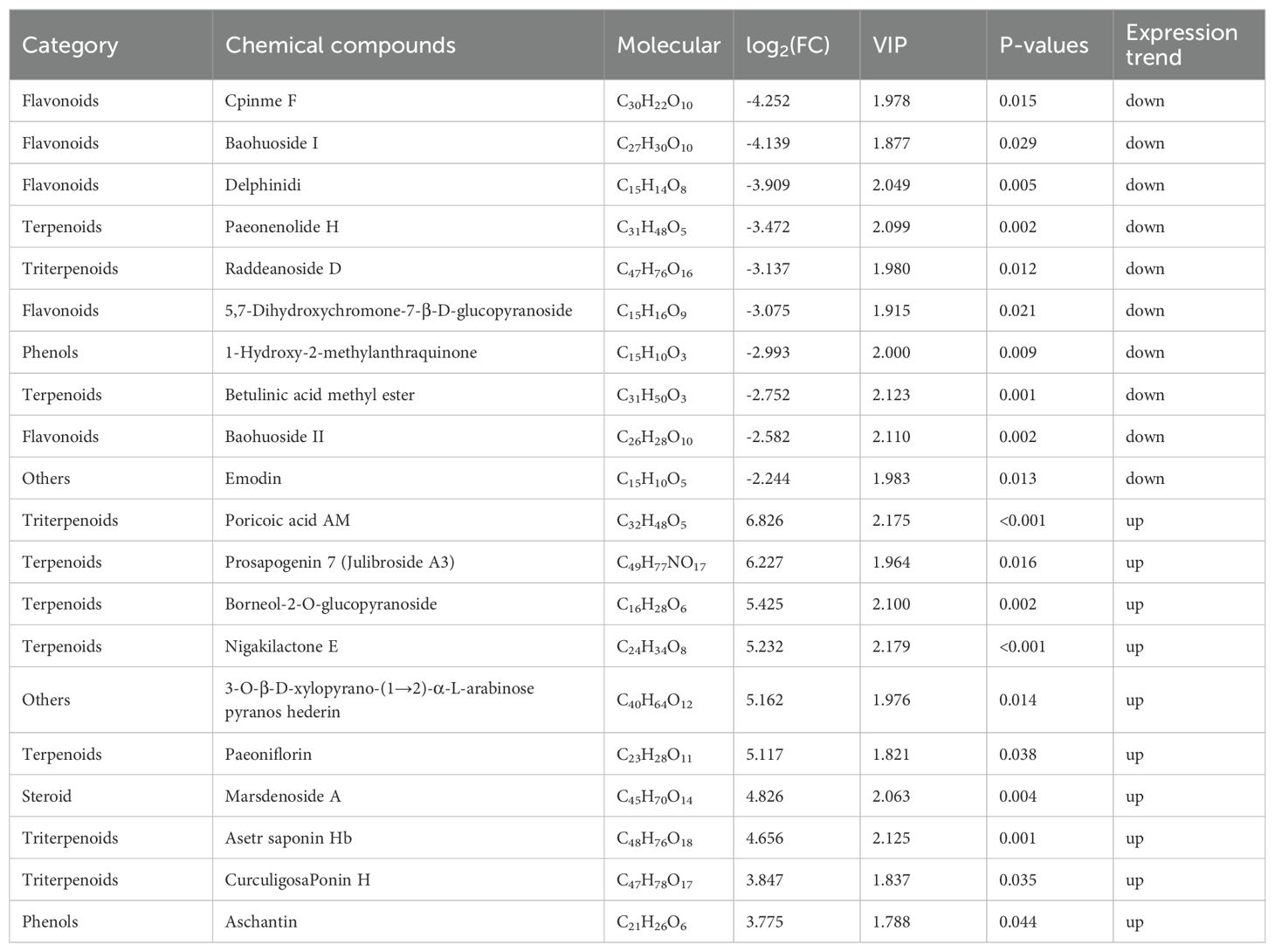
Task: Select the Poricoic acid AM cell
Action: pyautogui.click(x=287, y=521)
